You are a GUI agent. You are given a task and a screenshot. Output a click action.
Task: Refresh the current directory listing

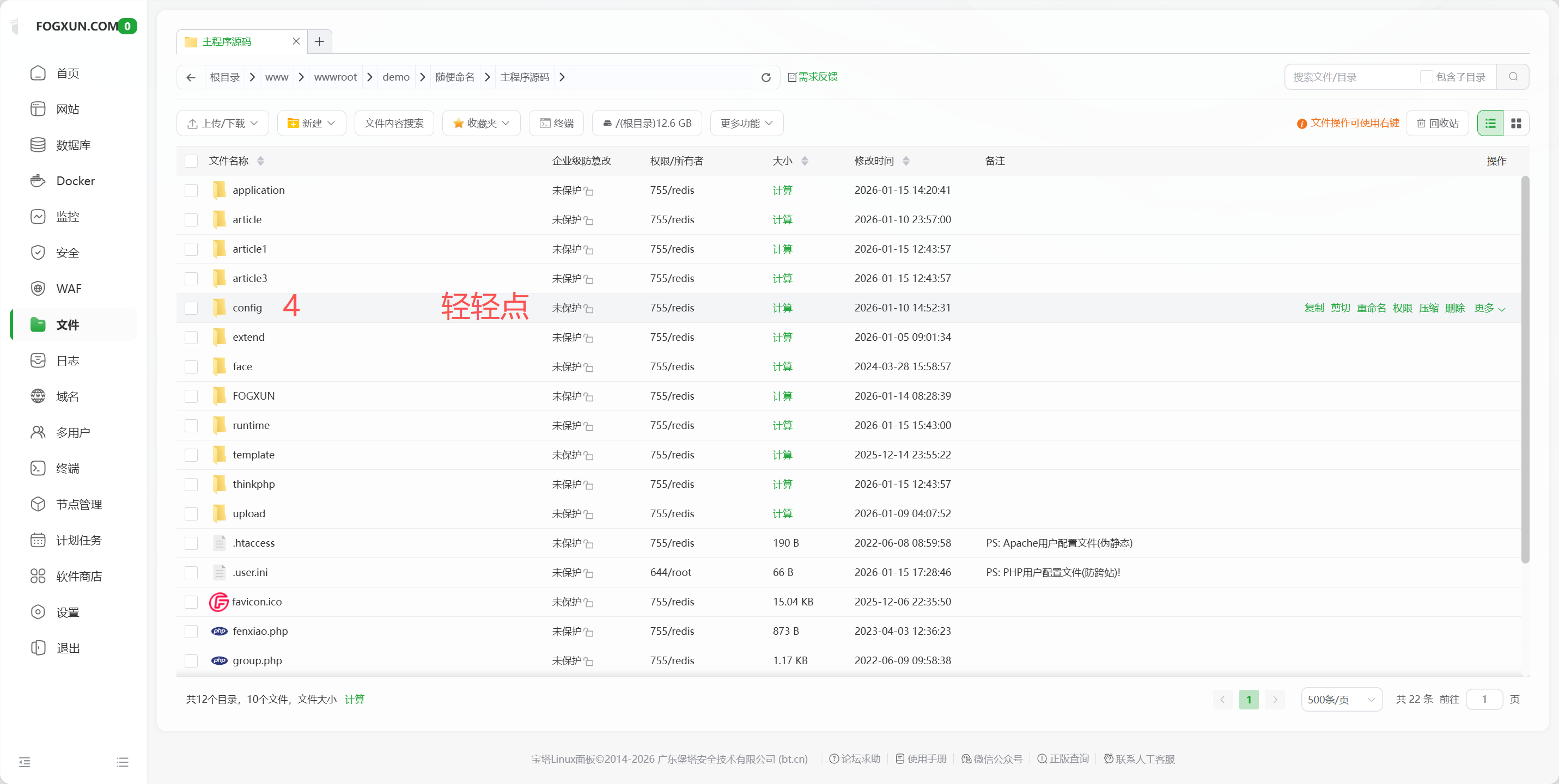tap(765, 77)
